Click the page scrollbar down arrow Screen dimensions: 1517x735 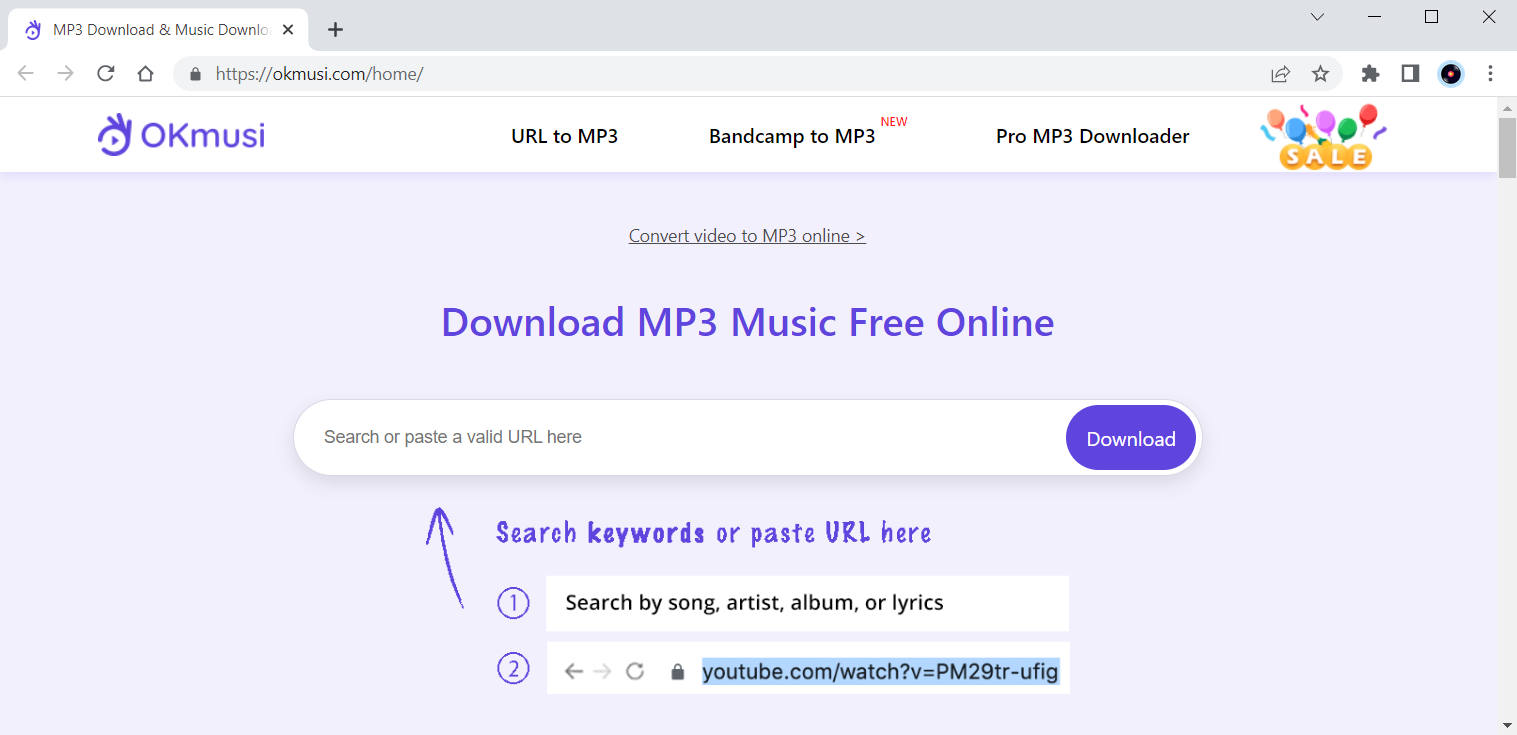coord(1507,724)
